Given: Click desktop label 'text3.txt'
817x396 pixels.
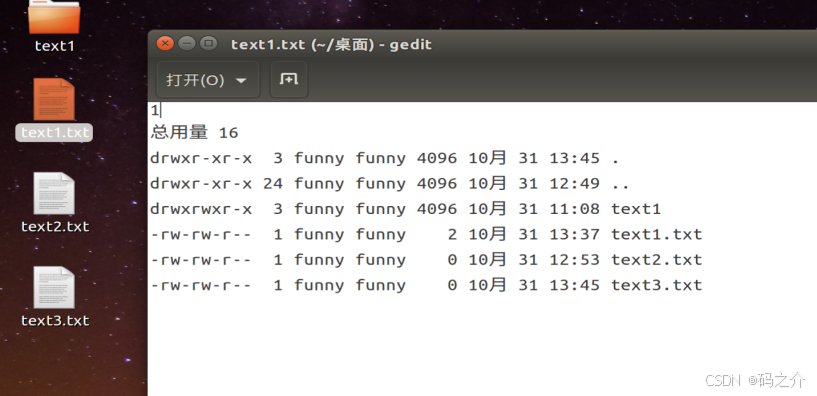Looking at the screenshot, I should (55, 320).
